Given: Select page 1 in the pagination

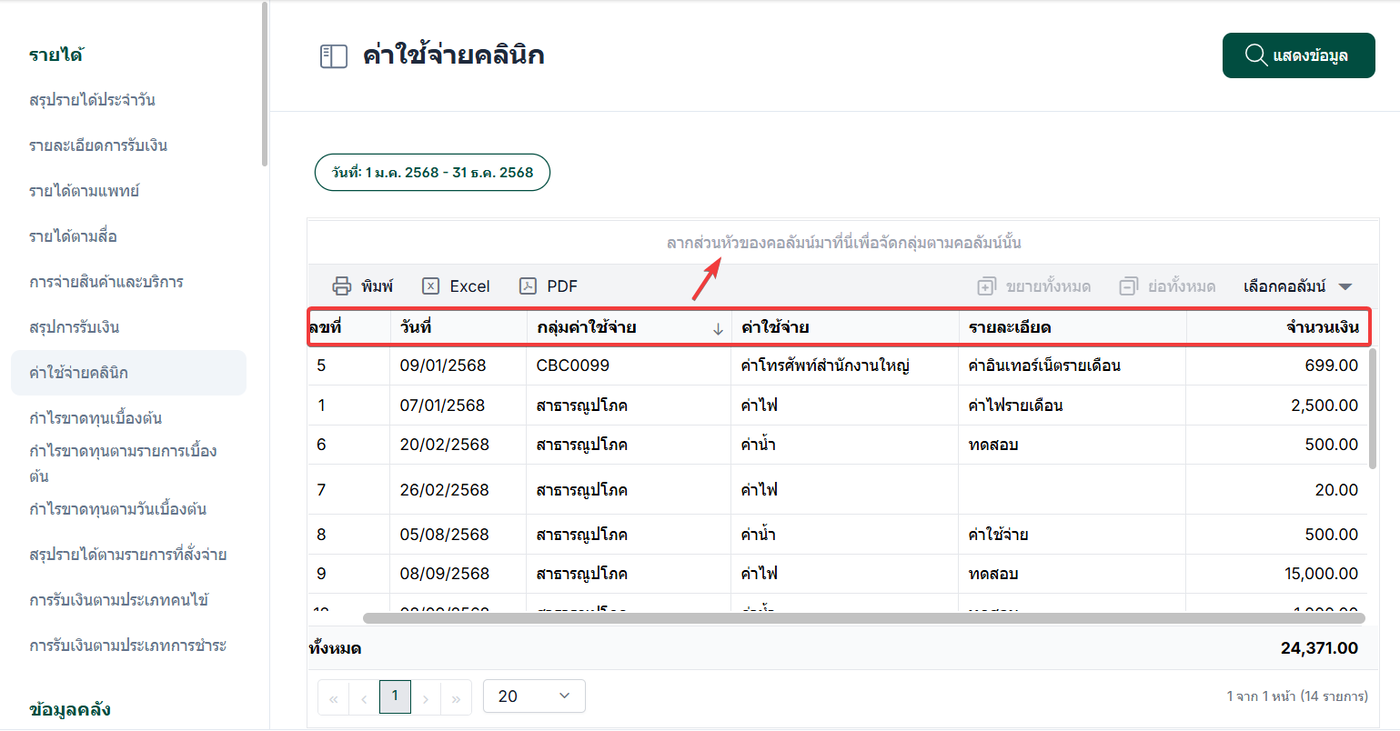Looking at the screenshot, I should tap(395, 696).
